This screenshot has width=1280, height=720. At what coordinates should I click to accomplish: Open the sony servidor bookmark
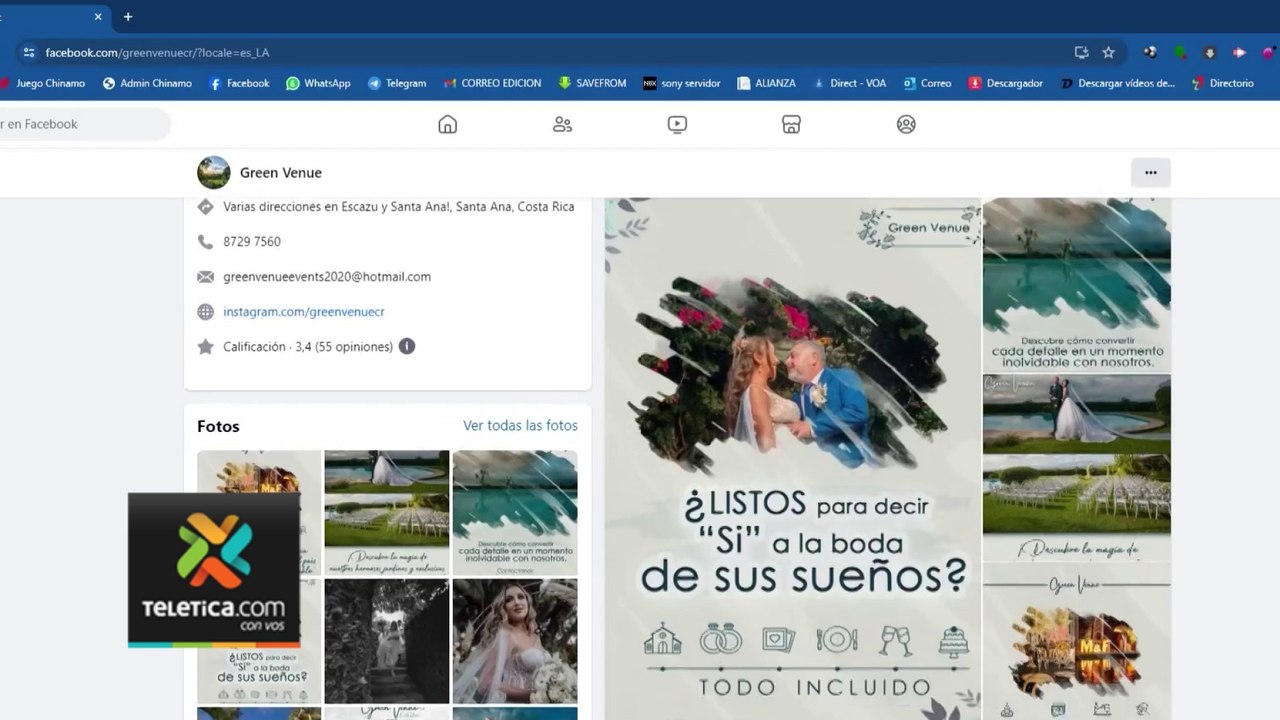682,84
